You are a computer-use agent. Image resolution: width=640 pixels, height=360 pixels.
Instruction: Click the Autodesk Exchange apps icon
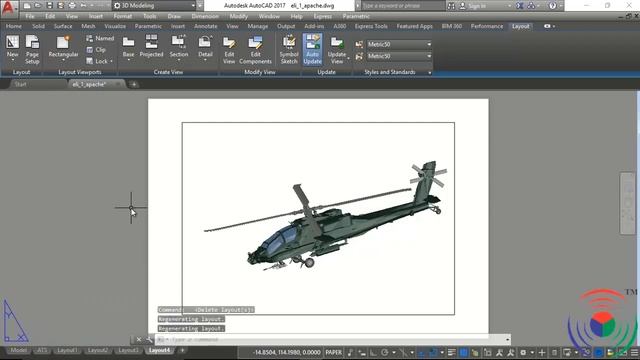click(x=520, y=6)
